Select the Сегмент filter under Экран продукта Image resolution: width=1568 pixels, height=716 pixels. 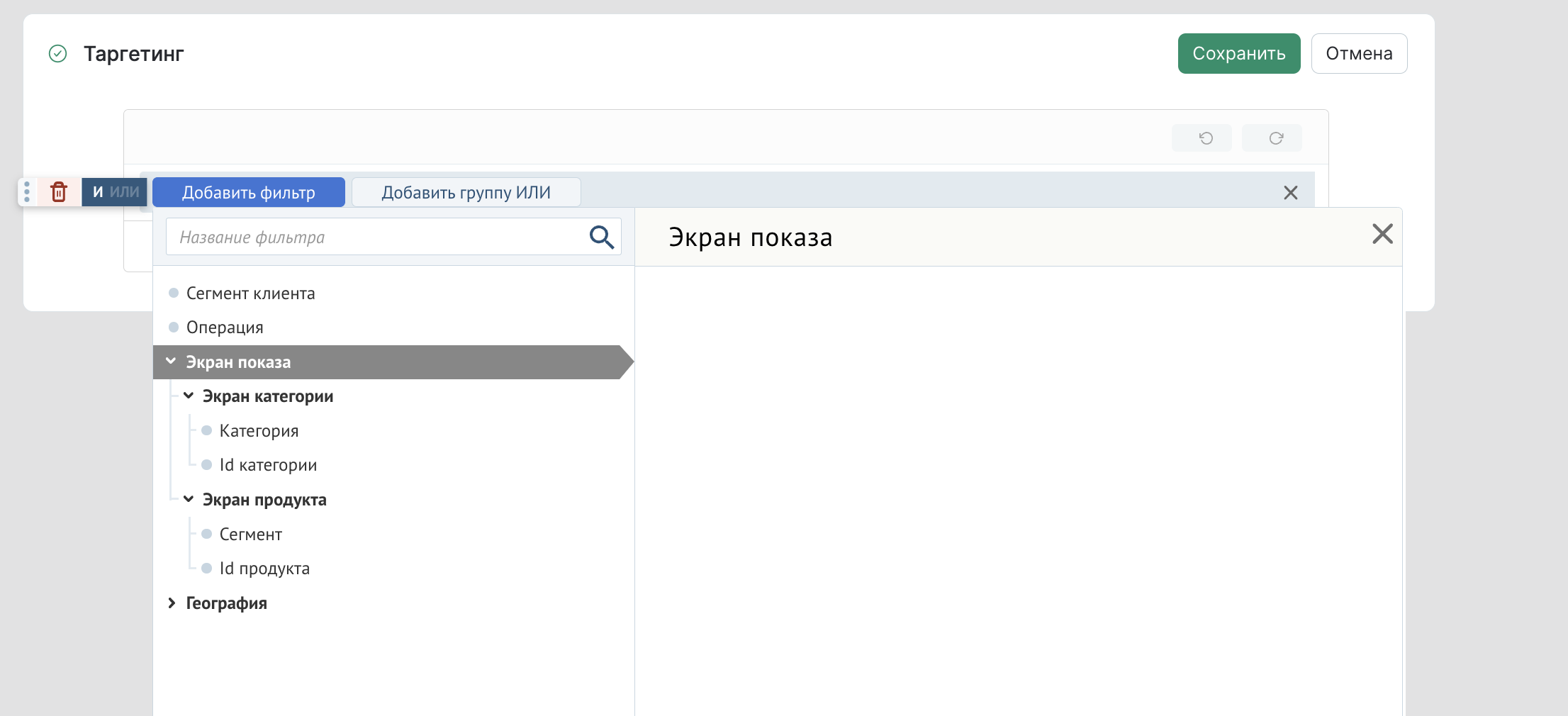pos(251,535)
